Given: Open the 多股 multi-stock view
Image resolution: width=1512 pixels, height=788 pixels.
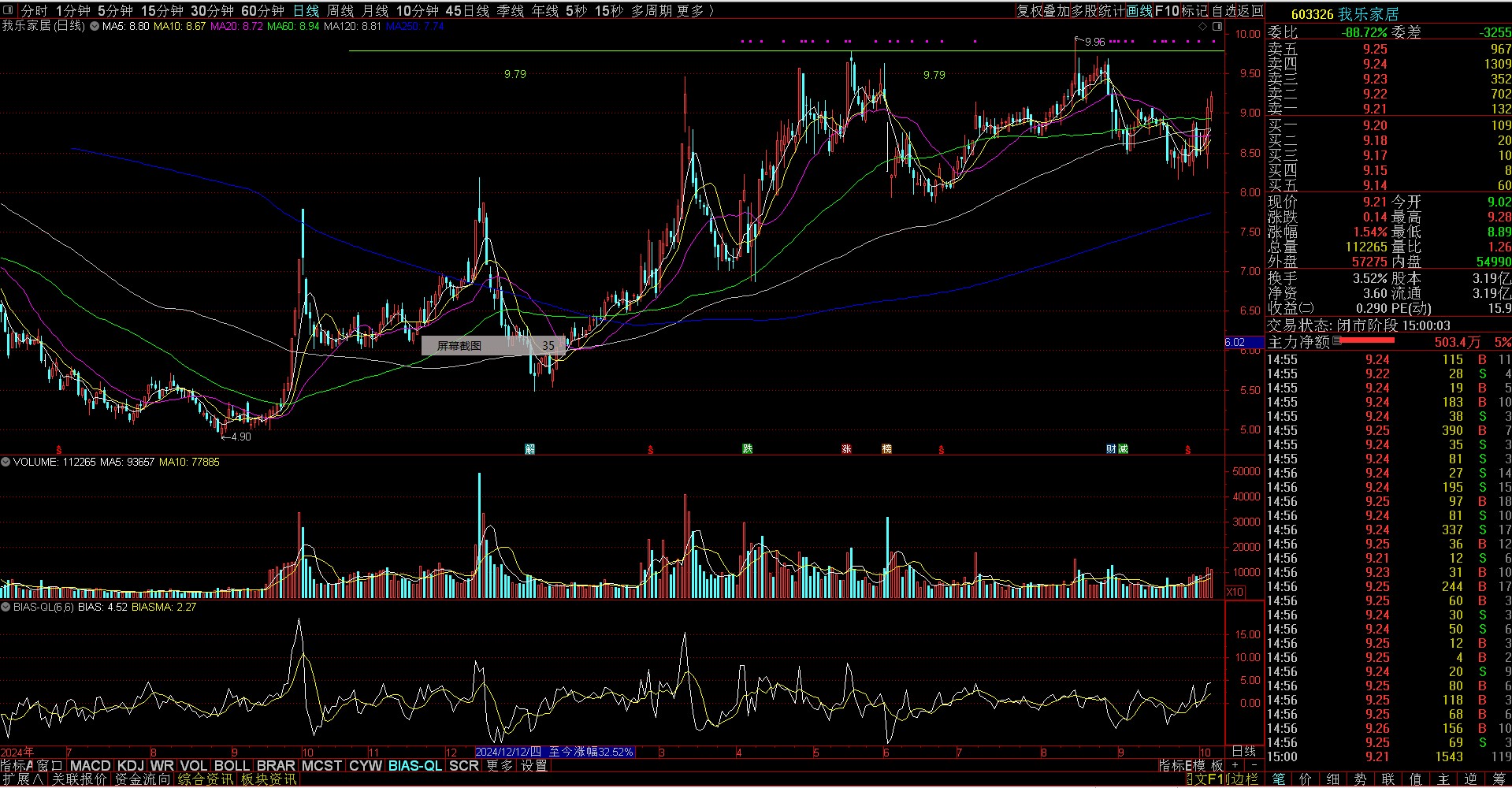Looking at the screenshot, I should coord(1085,11).
